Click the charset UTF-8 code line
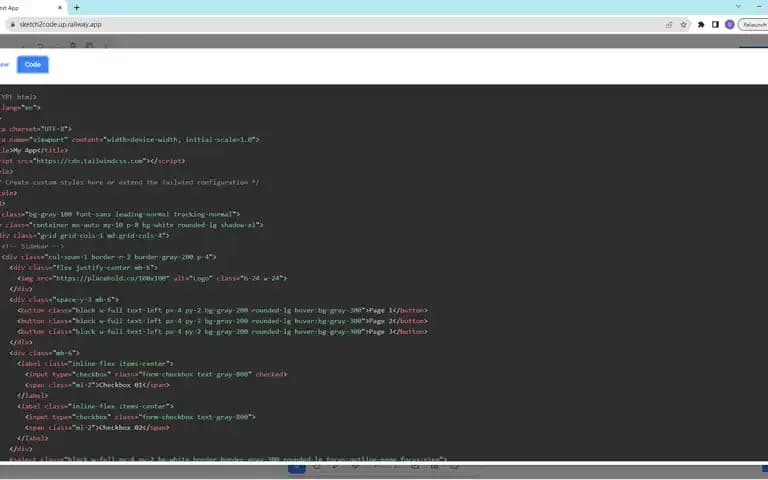This screenshot has width=768, height=480. point(36,129)
